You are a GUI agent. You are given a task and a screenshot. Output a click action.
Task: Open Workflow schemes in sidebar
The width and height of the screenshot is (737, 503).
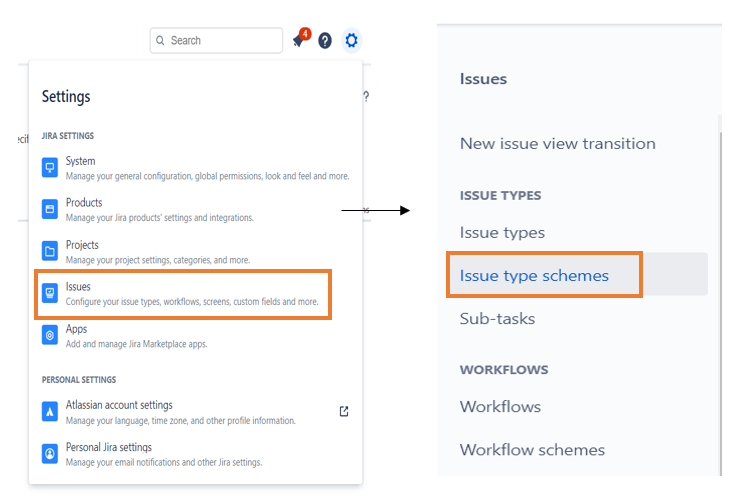(x=532, y=450)
